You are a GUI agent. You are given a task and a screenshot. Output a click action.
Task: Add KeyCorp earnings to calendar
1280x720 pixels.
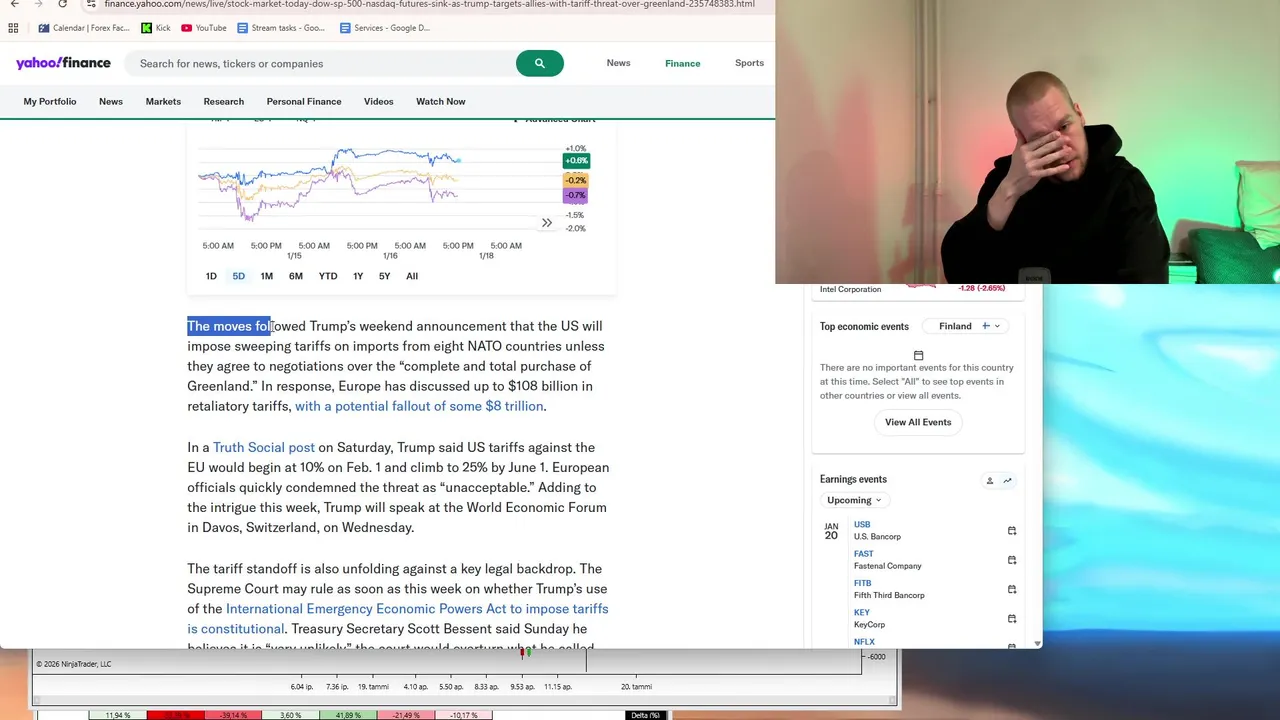click(1012, 619)
